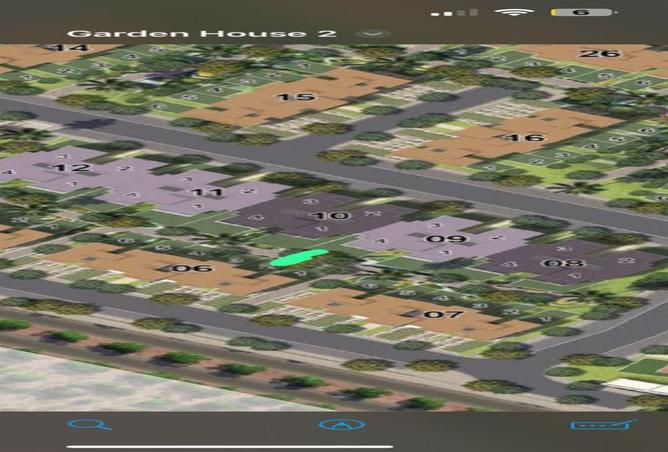Tap the Garden House 2 title

click(x=200, y=33)
